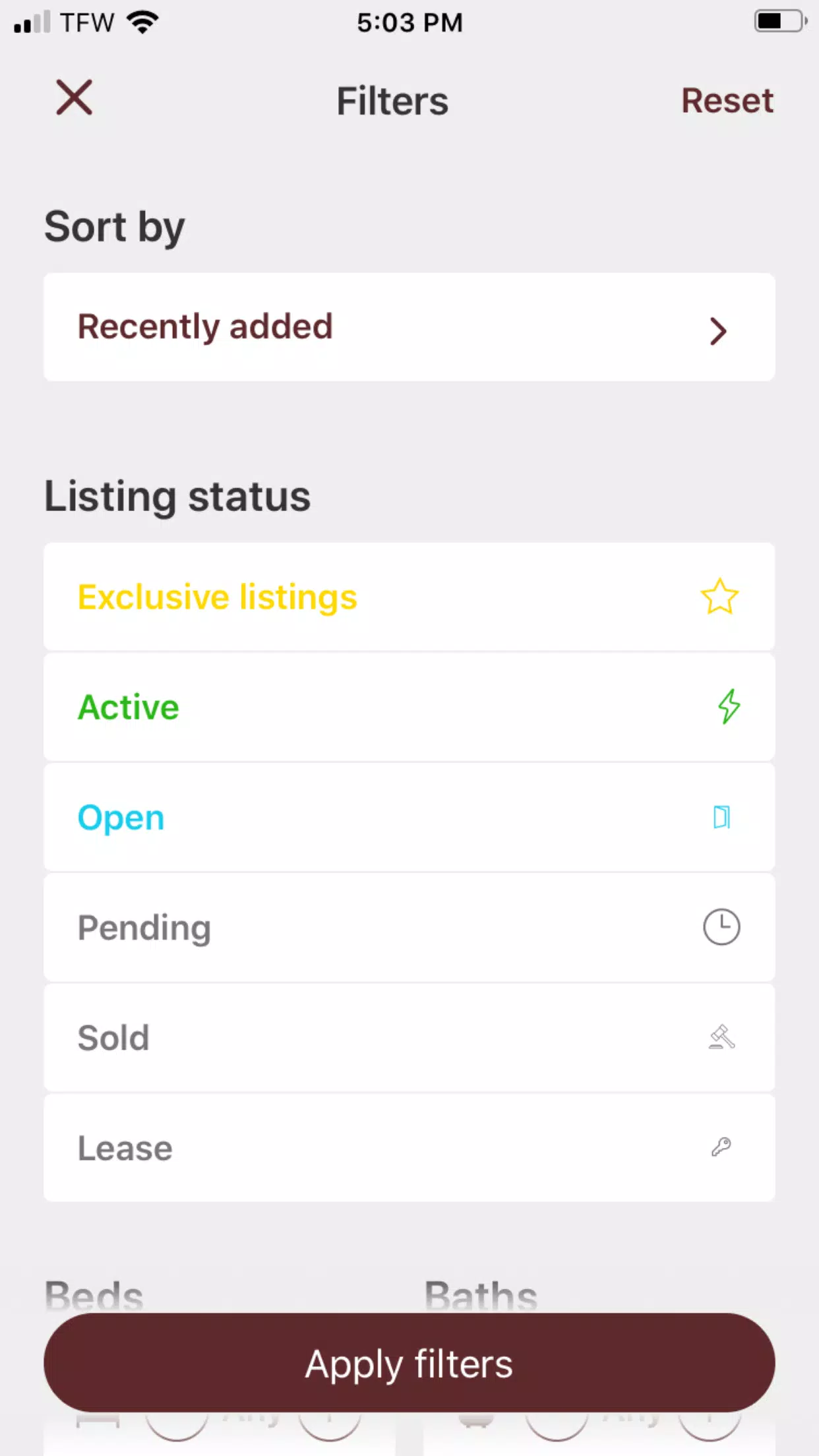Enable the Sold listing status
819x1456 pixels.
click(x=409, y=1038)
